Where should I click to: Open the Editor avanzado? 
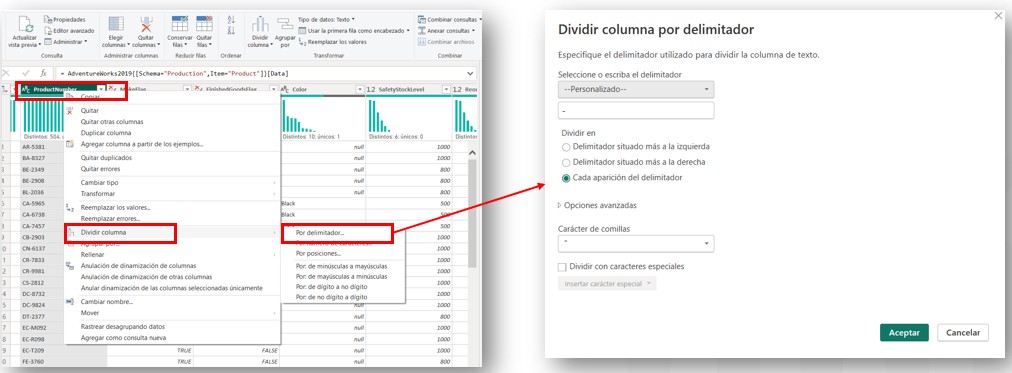(x=69, y=30)
